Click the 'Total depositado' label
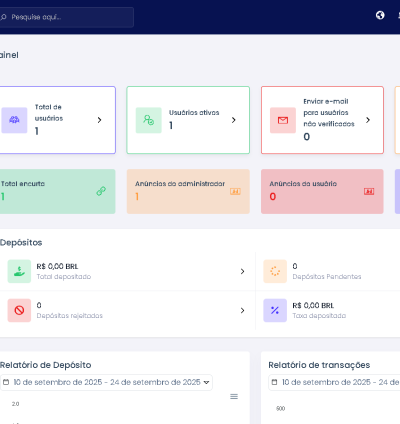The width and height of the screenshot is (400, 424). [64, 277]
